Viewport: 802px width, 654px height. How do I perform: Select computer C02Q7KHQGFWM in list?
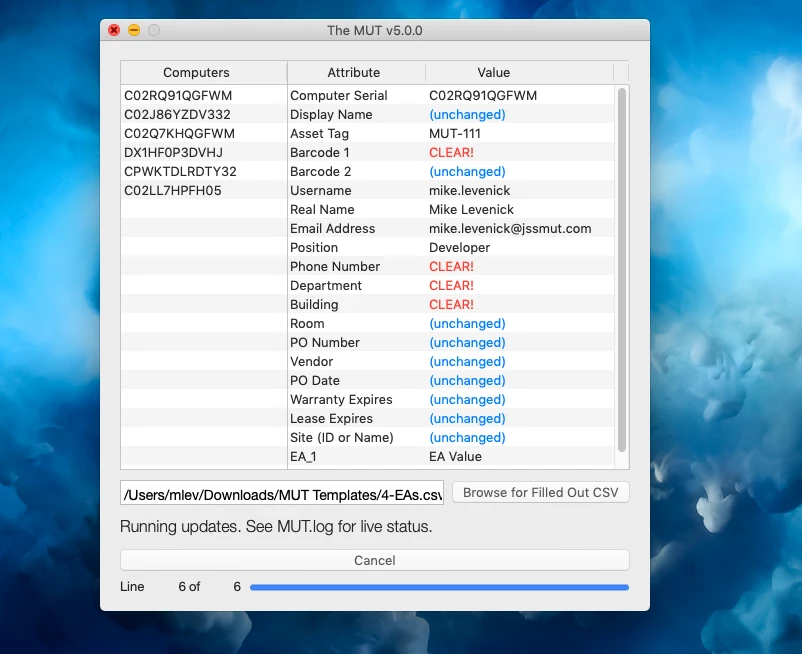[204, 133]
